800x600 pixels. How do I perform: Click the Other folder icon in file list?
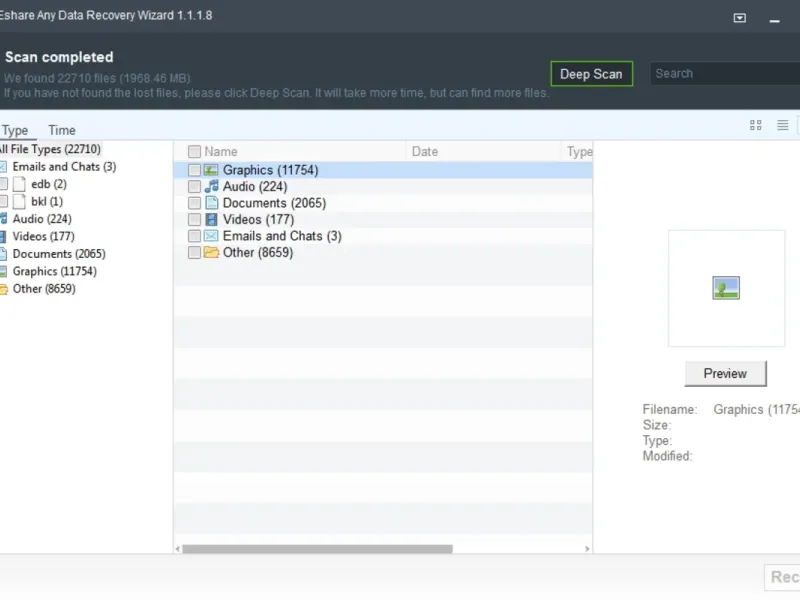(211, 252)
